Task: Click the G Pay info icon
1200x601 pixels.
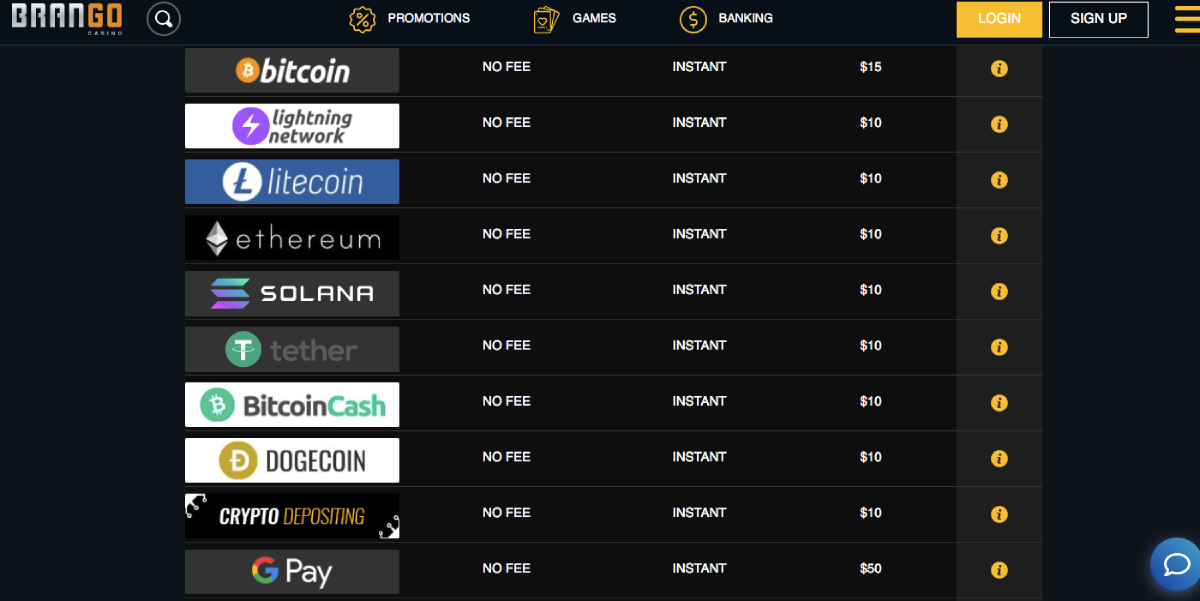Action: click(x=998, y=570)
